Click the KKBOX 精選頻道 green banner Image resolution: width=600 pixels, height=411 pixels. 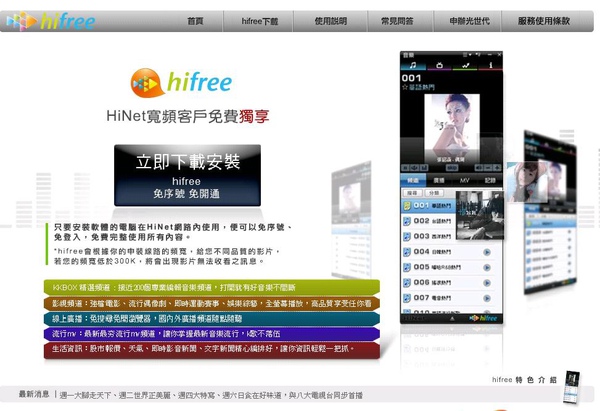pos(212,287)
